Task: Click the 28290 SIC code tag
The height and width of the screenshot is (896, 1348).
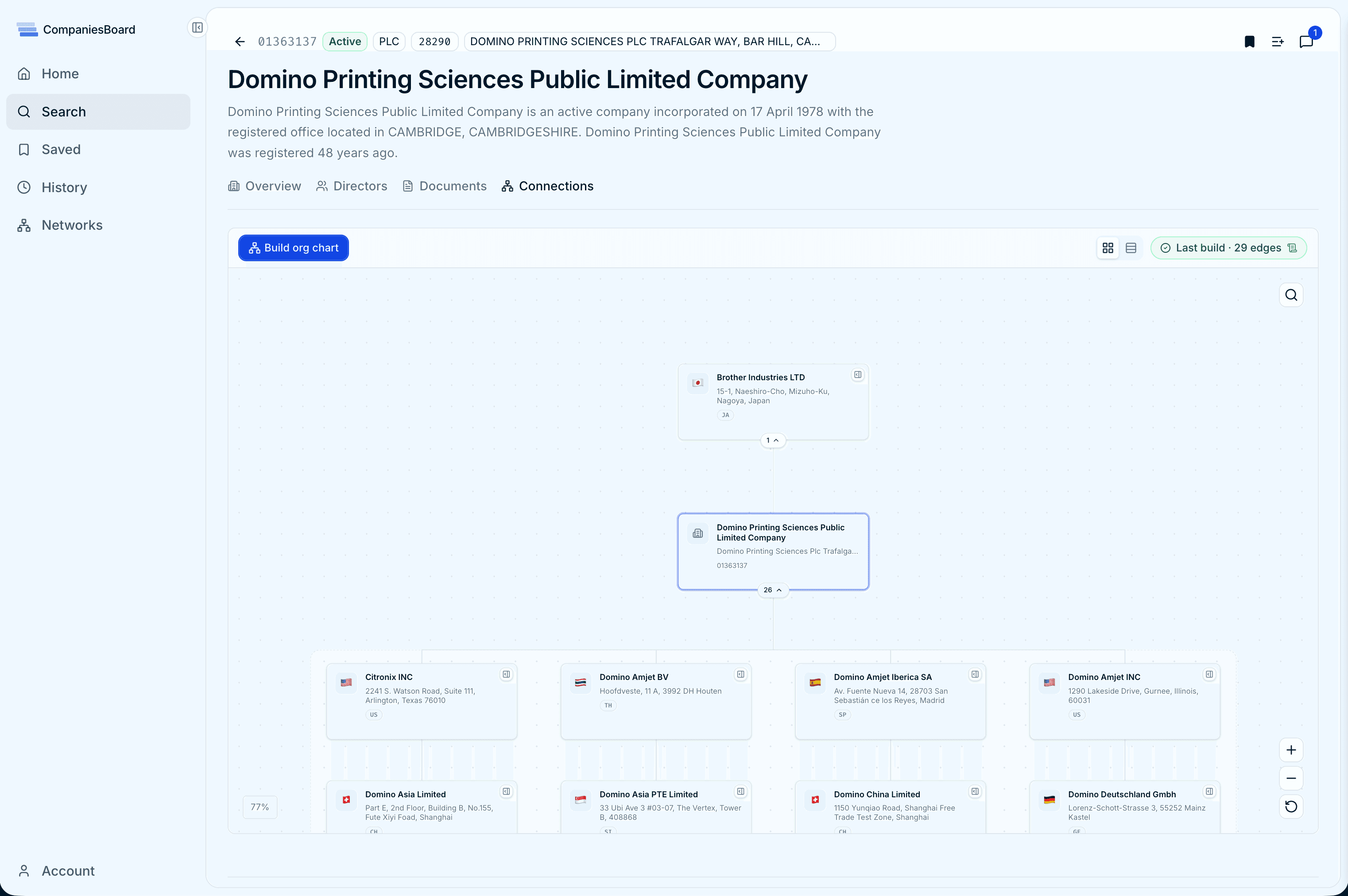Action: pyautogui.click(x=434, y=42)
